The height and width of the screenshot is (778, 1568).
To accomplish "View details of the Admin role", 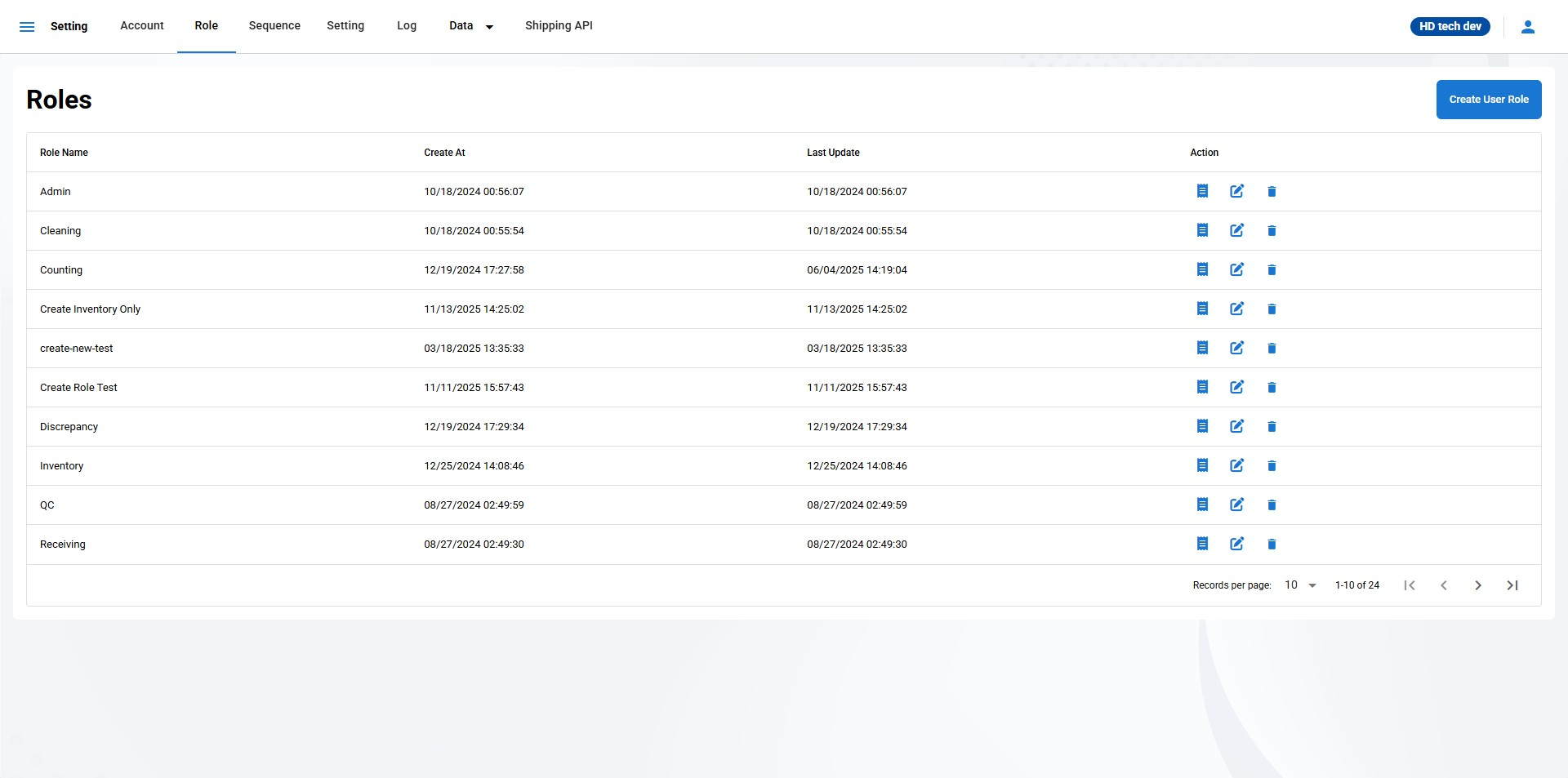I will (x=1202, y=191).
